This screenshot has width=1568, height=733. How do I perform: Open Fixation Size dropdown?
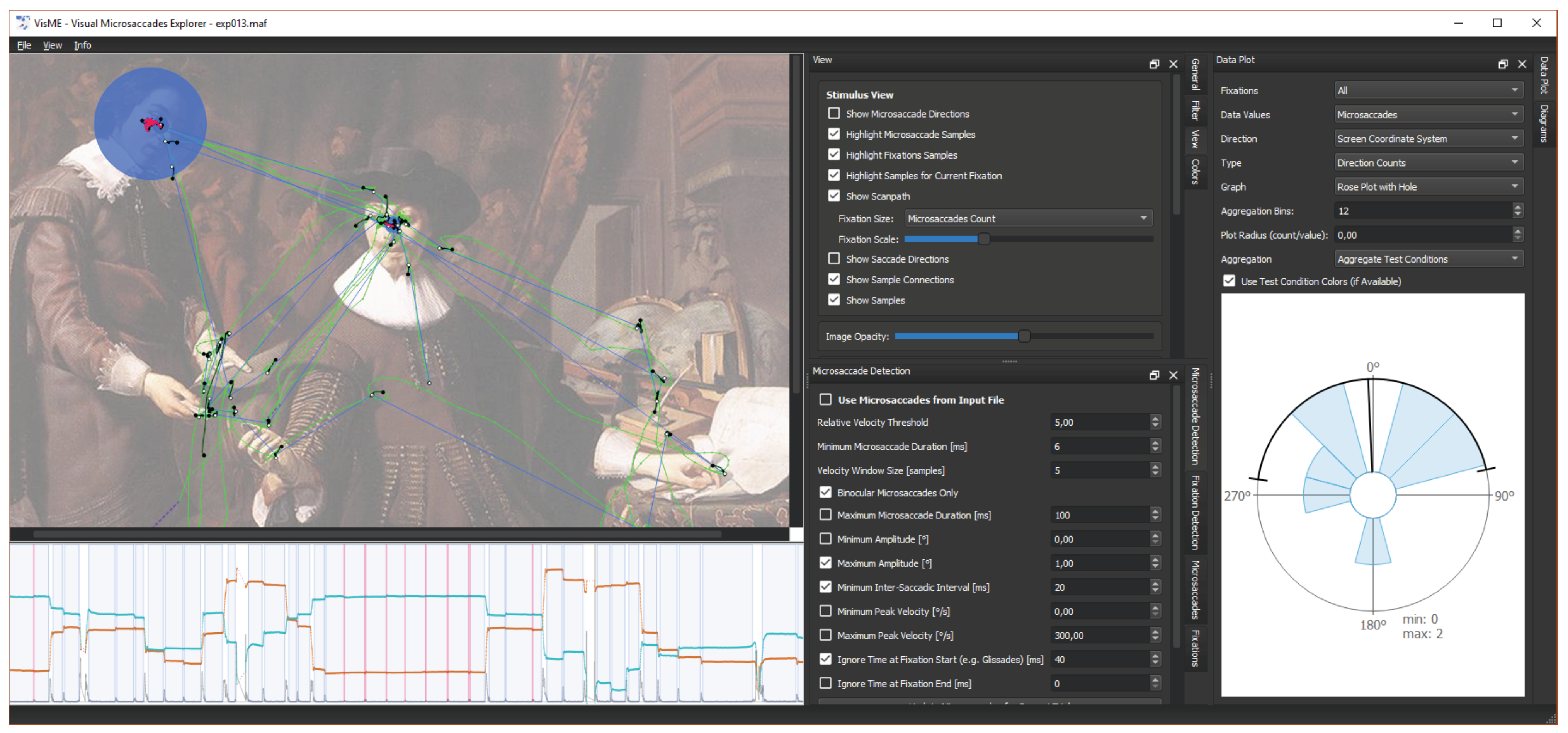[x=1028, y=218]
